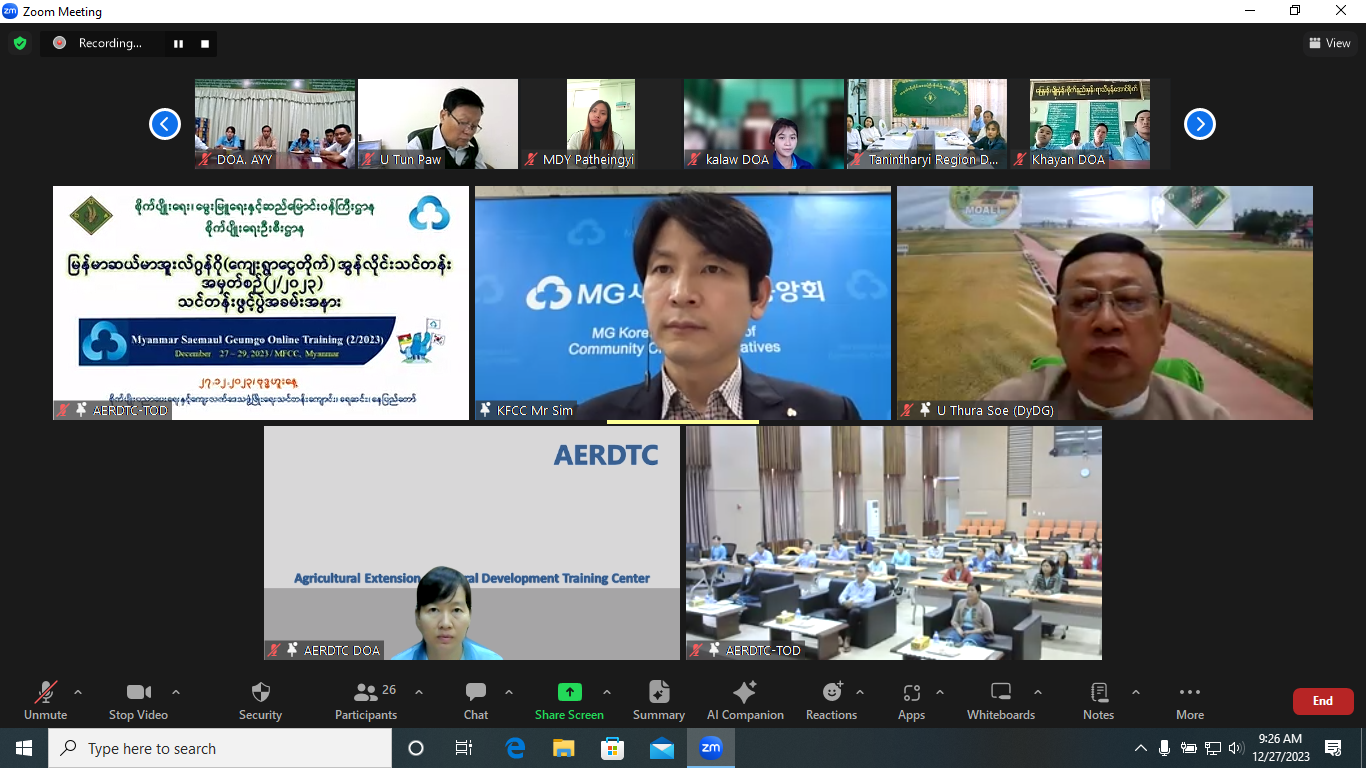1366x768 pixels.
Task: Click the AERDTC-TOD classroom video tile
Action: pyautogui.click(x=894, y=543)
